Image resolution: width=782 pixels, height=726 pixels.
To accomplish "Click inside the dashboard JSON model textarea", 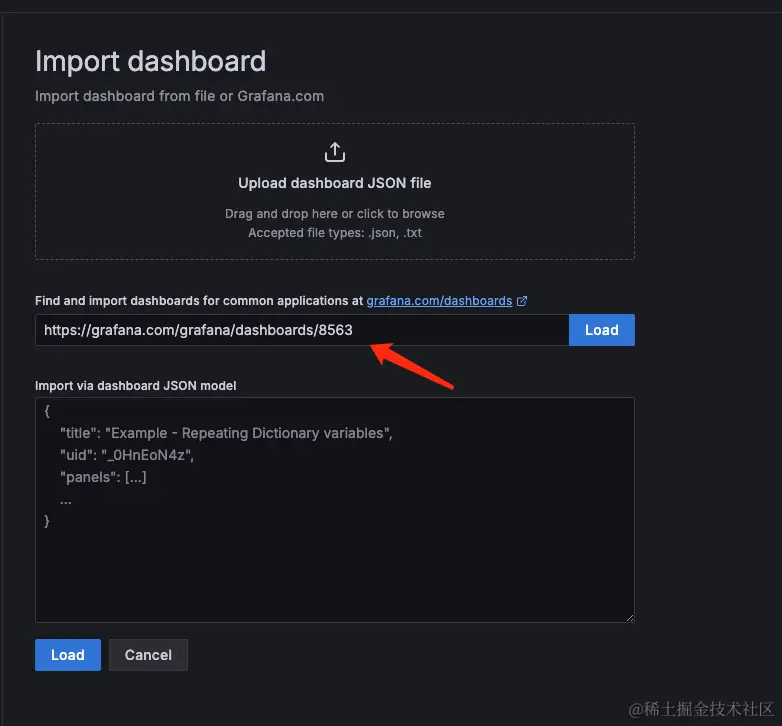I will pyautogui.click(x=335, y=510).
